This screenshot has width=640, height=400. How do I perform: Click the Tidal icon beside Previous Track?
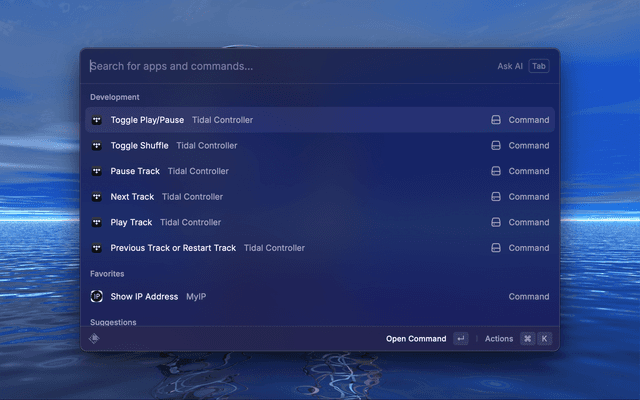97,248
